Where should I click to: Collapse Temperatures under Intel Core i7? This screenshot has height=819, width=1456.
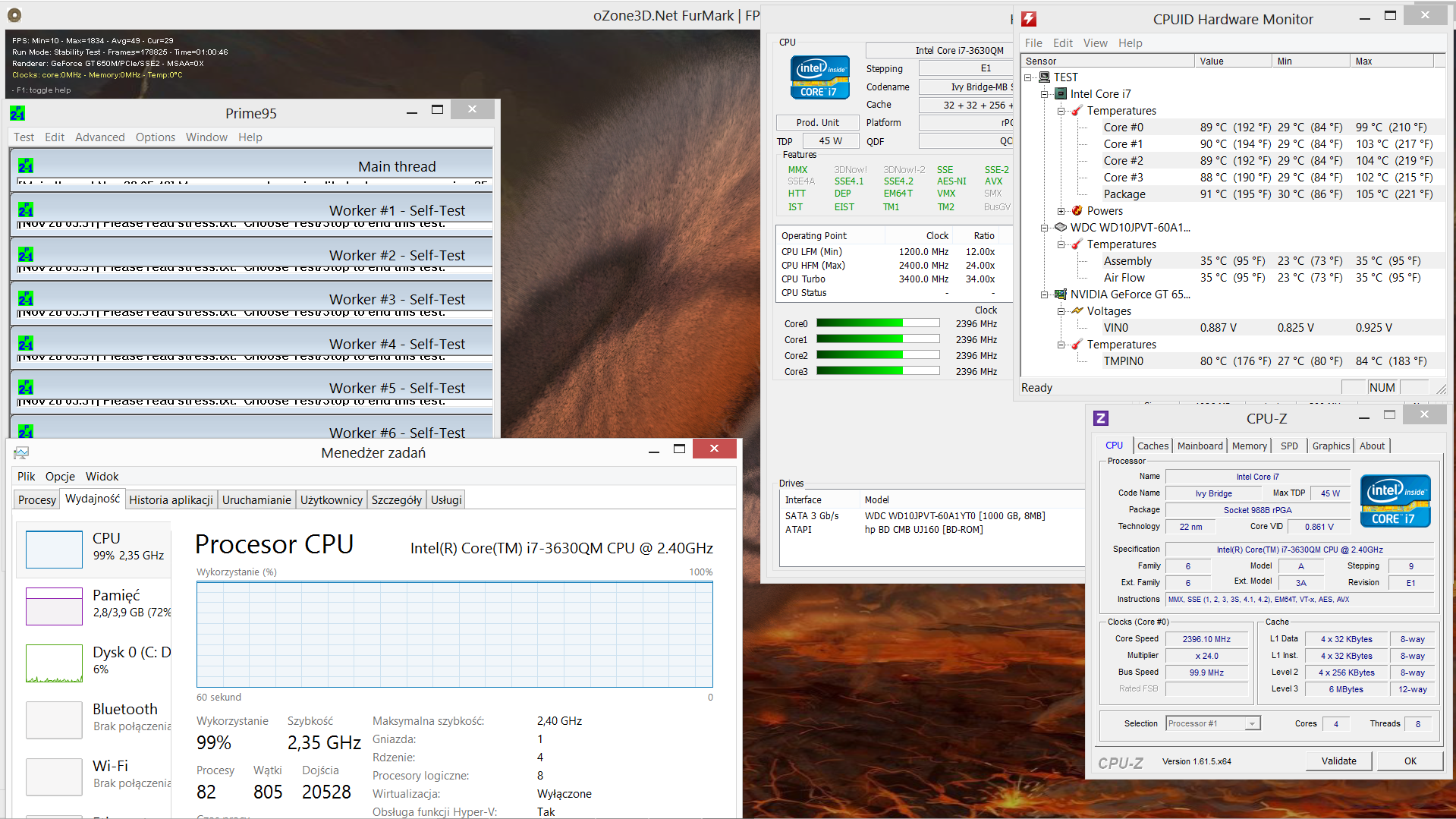coord(1061,111)
